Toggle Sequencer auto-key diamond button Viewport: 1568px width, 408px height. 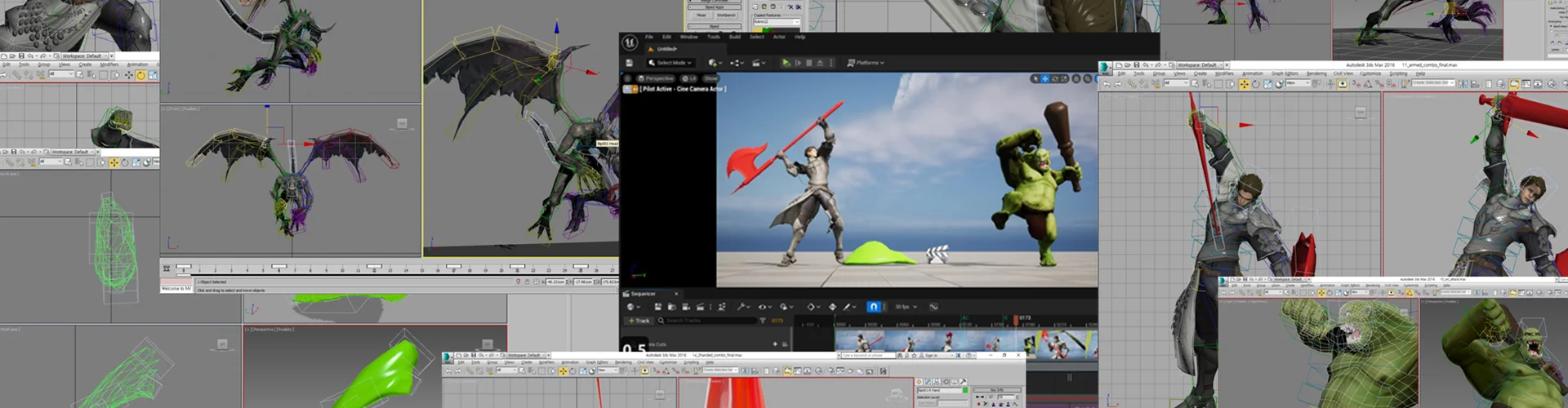[832, 307]
